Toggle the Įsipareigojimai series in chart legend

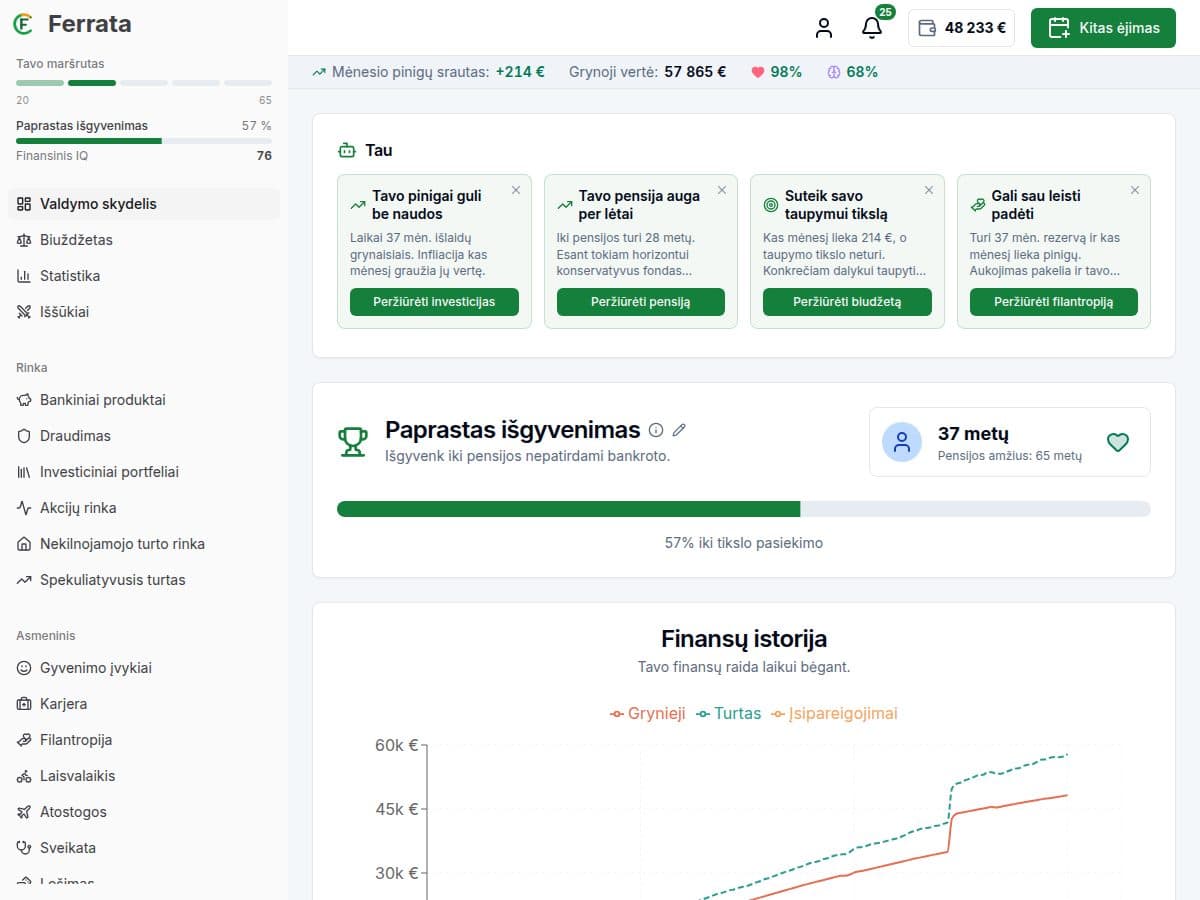pos(835,714)
